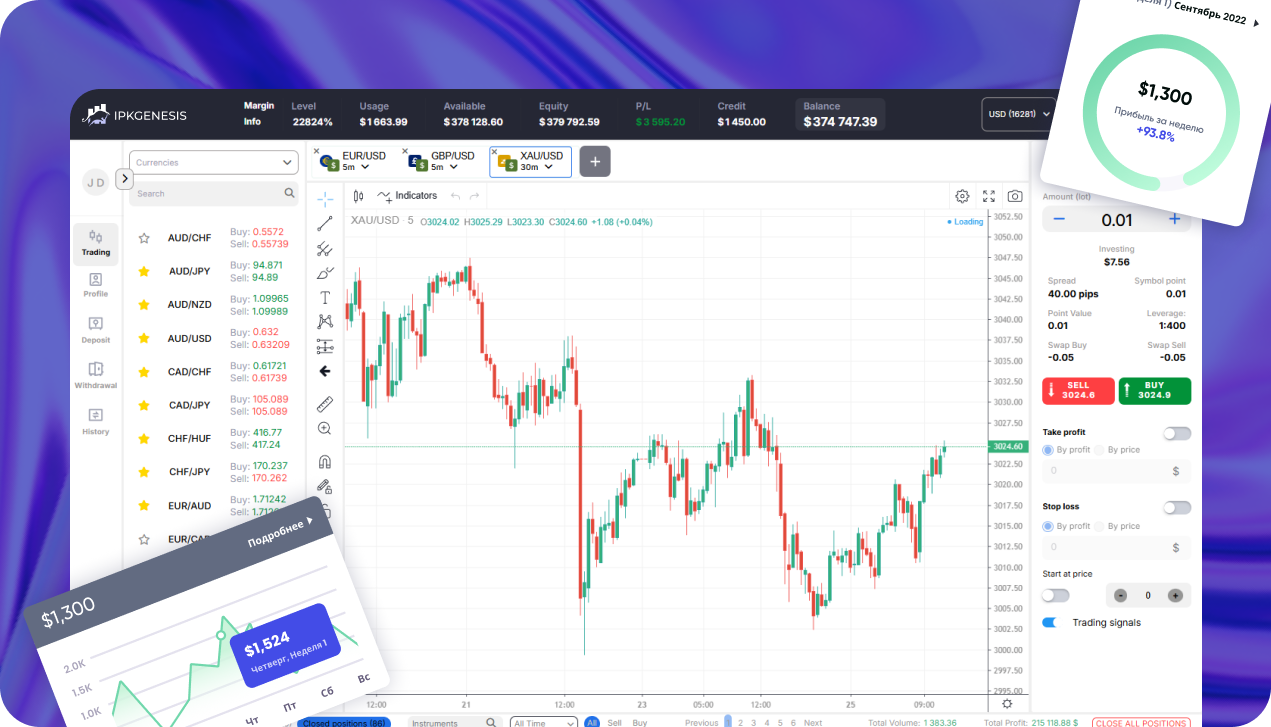The width and height of the screenshot is (1271, 727).
Task: Unfavorite CAD/JPY using its star
Action: click(x=144, y=405)
